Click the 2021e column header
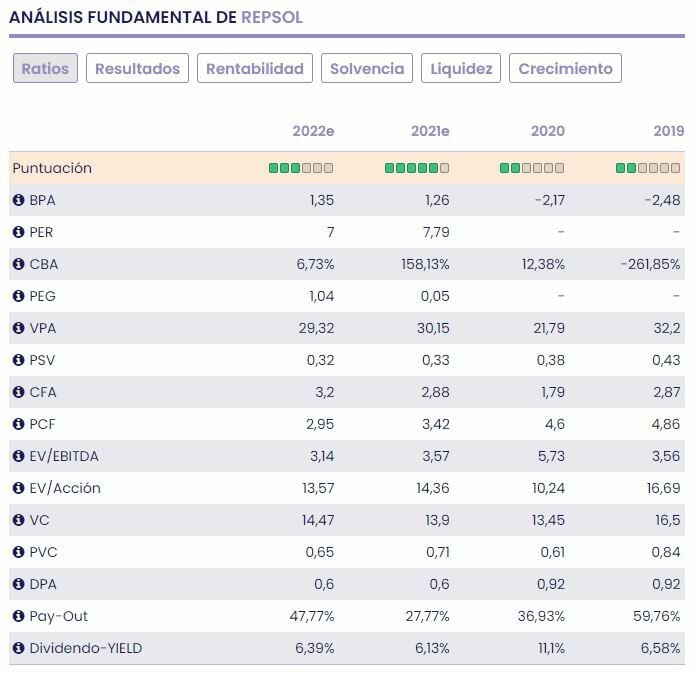Viewport: 699px width, 677px height. tap(430, 131)
